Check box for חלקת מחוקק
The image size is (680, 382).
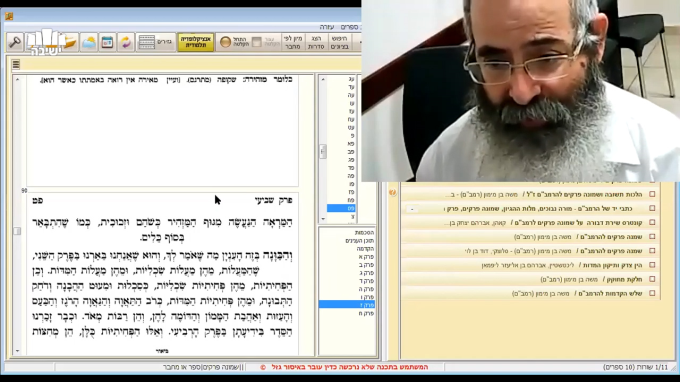(x=652, y=279)
